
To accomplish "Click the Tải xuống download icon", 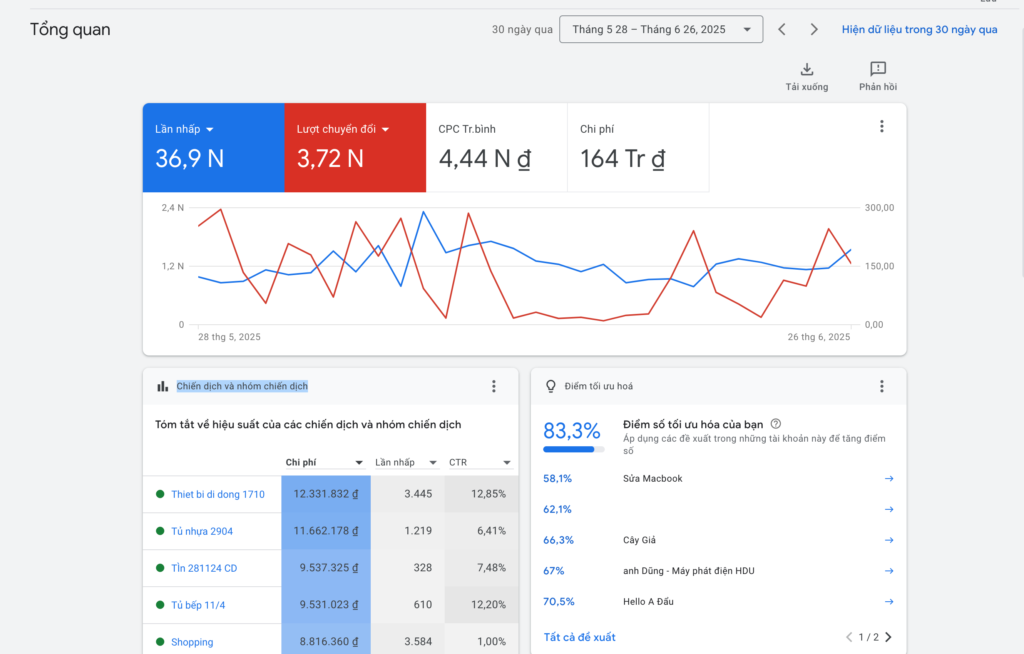I will point(807,69).
